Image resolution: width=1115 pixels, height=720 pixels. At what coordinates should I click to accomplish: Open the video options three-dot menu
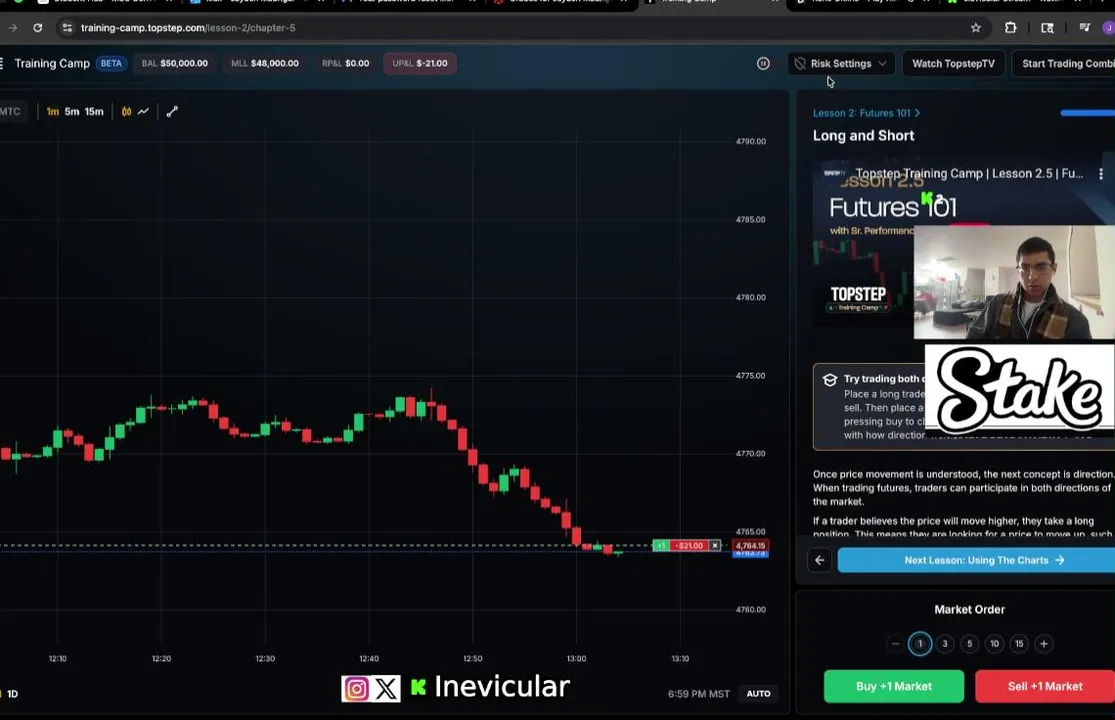[x=1101, y=173]
